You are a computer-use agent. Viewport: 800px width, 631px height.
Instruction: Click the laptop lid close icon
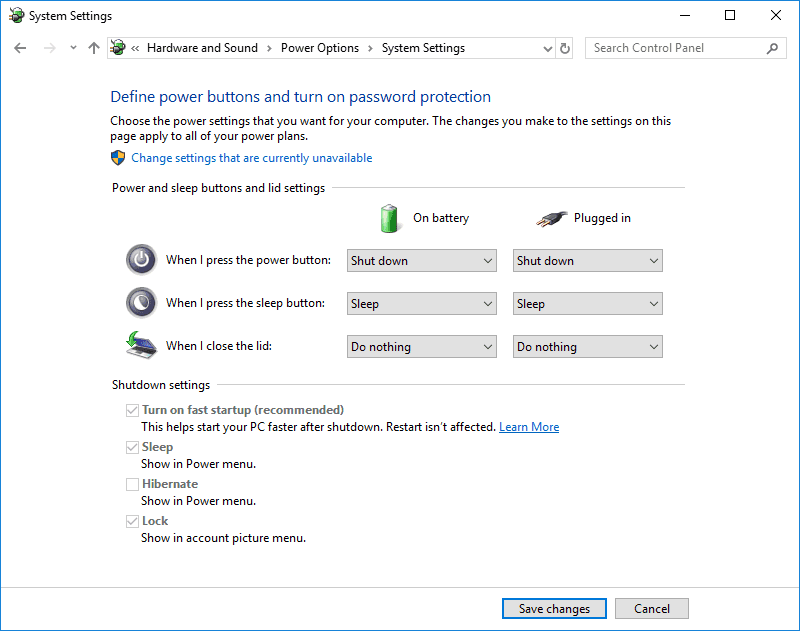click(141, 345)
